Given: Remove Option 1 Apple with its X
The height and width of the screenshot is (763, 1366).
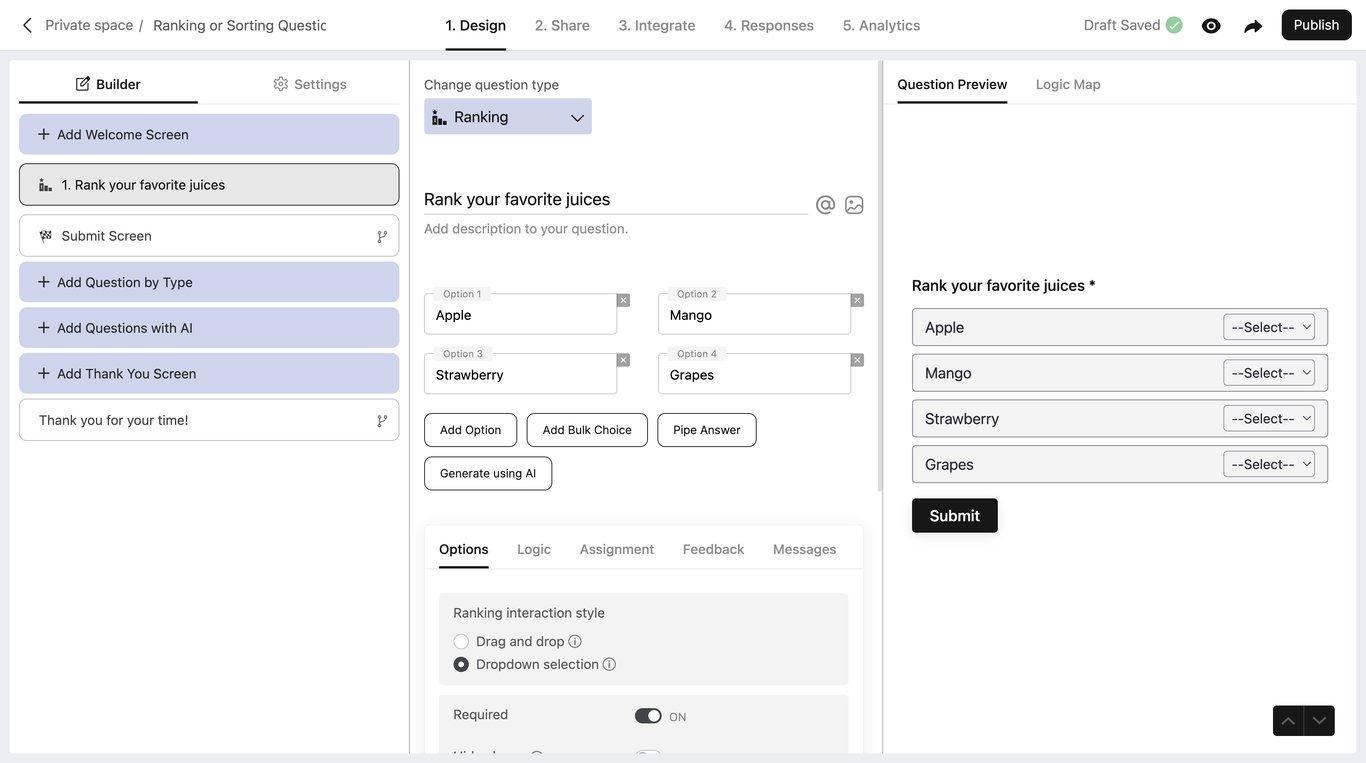Looking at the screenshot, I should click(x=623, y=300).
